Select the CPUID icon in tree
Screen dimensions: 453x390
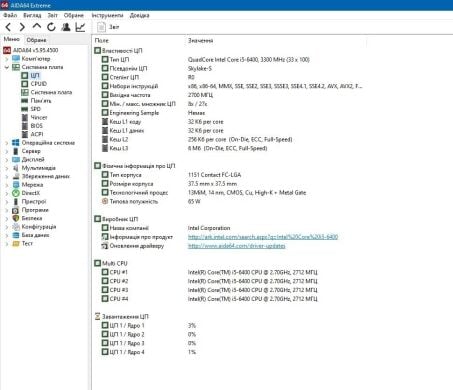[x=25, y=84]
